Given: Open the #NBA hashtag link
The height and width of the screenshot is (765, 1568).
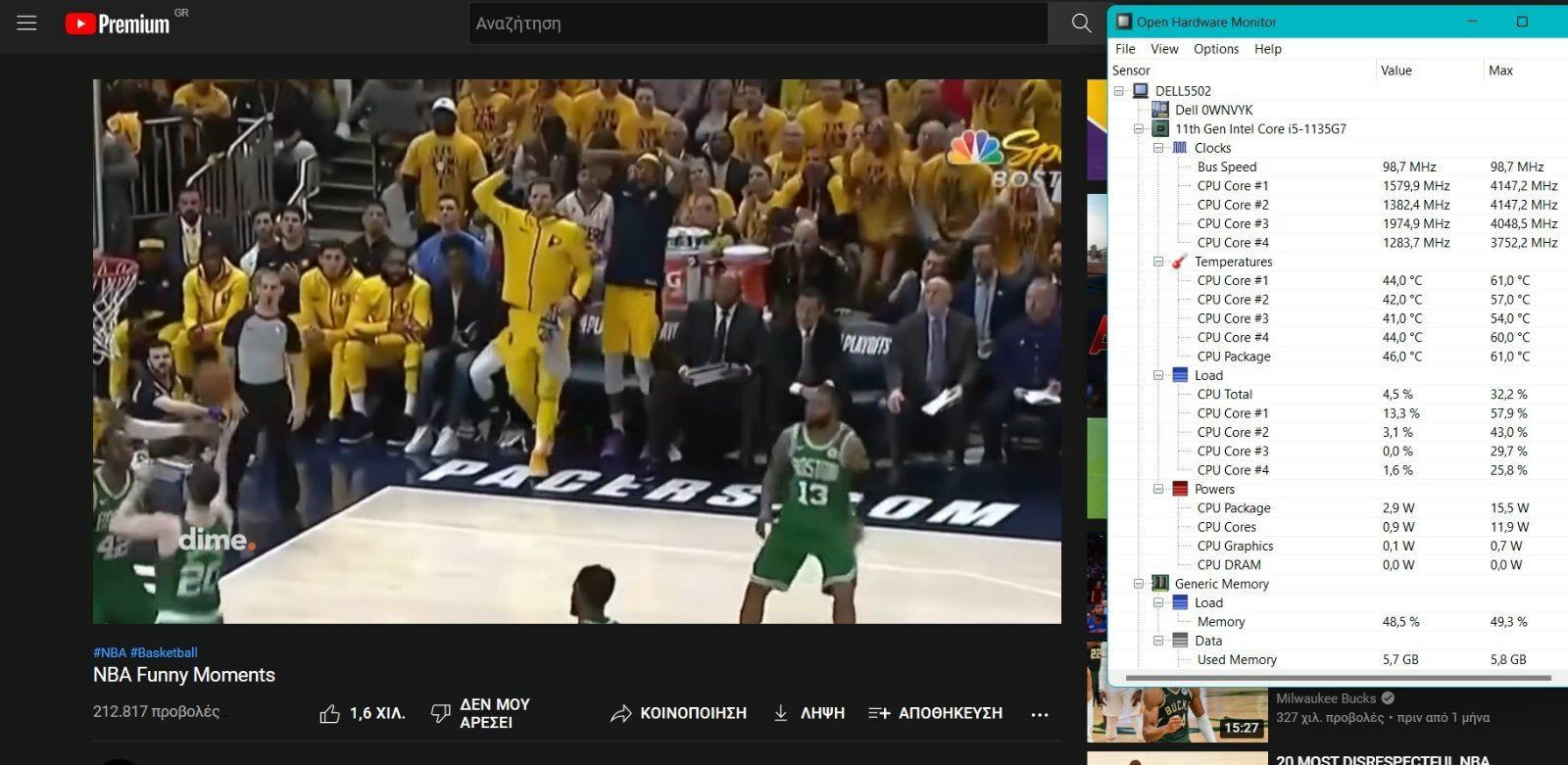Looking at the screenshot, I should [110, 652].
